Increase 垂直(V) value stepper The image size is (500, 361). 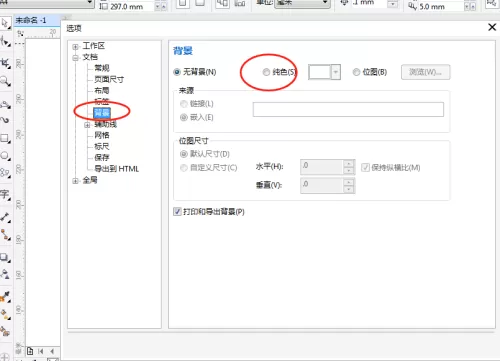click(349, 182)
